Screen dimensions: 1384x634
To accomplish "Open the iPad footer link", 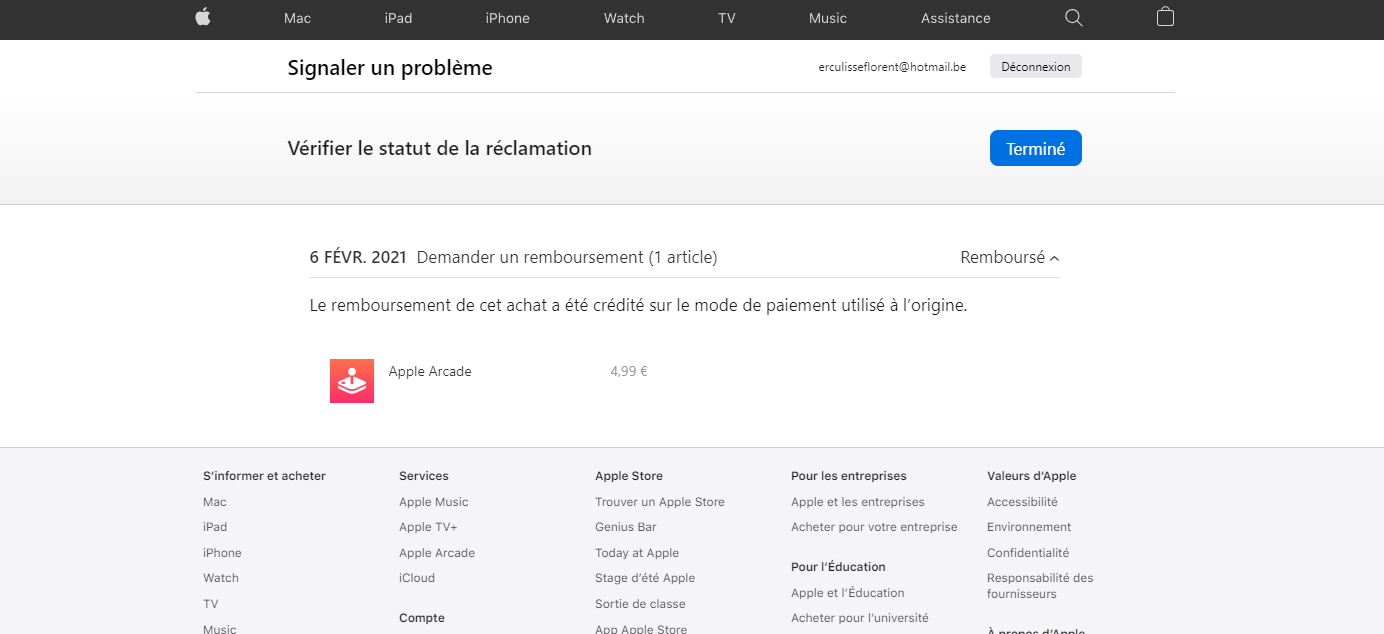I will [x=215, y=527].
